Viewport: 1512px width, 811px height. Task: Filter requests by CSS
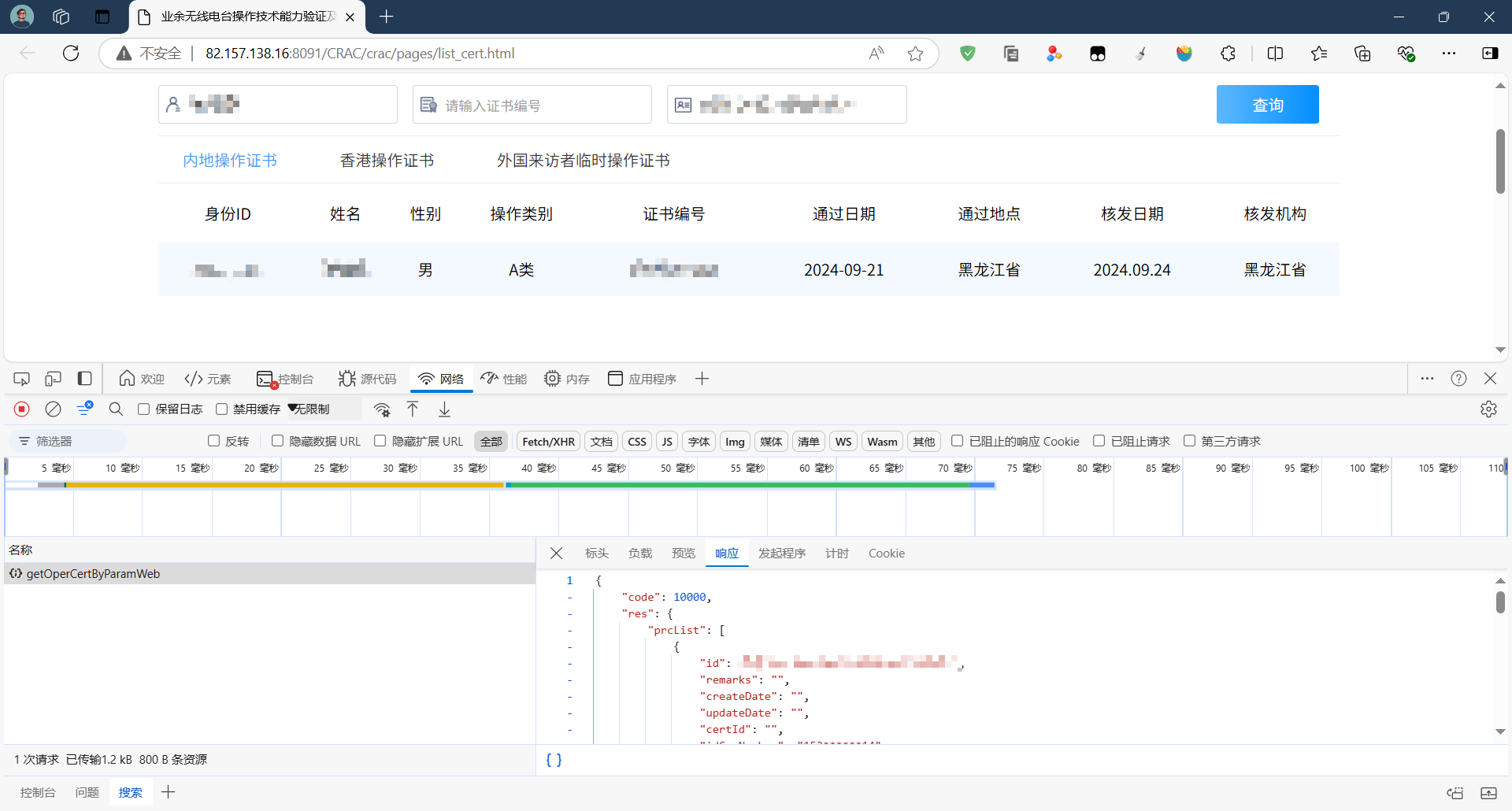coord(637,442)
